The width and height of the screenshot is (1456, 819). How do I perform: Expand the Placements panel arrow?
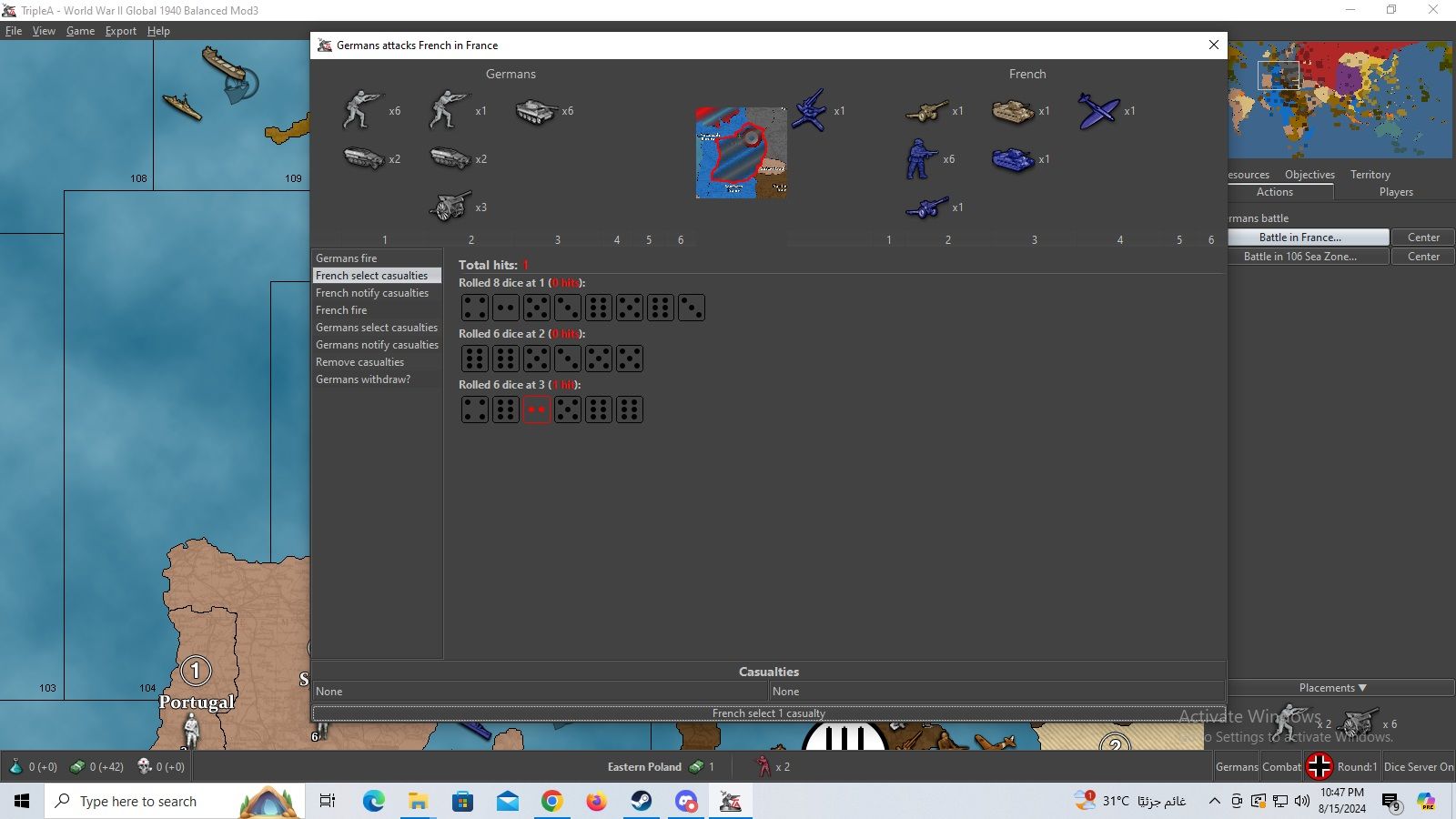(x=1362, y=688)
